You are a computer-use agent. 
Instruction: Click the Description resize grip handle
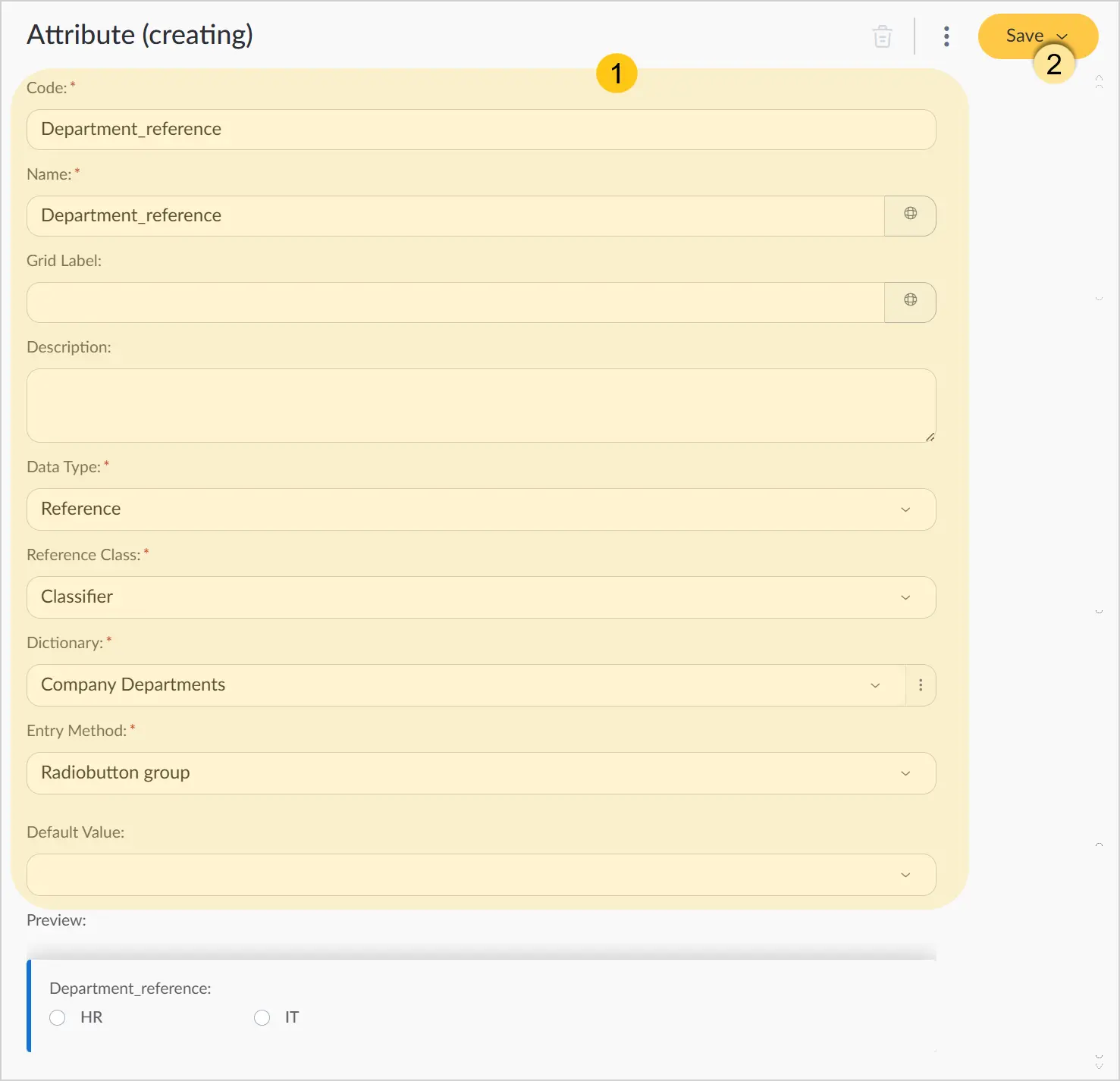point(930,437)
